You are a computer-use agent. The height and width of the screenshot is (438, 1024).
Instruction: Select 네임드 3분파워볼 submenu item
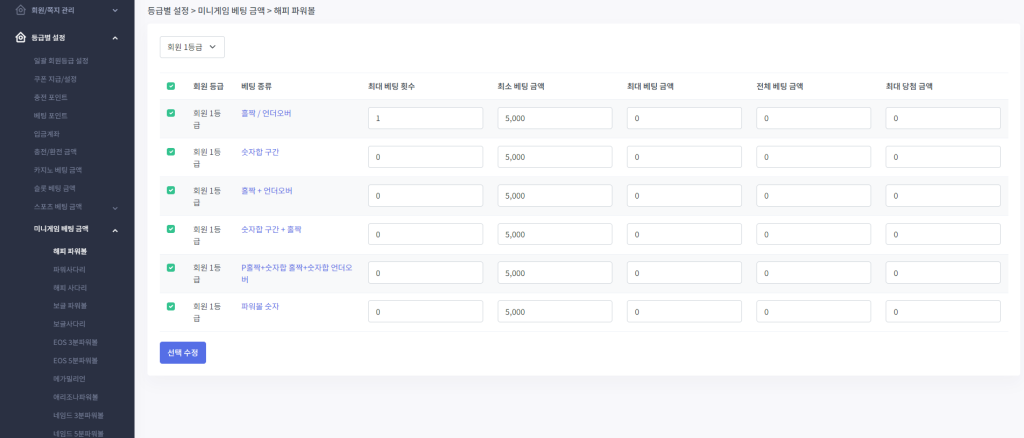[78, 415]
